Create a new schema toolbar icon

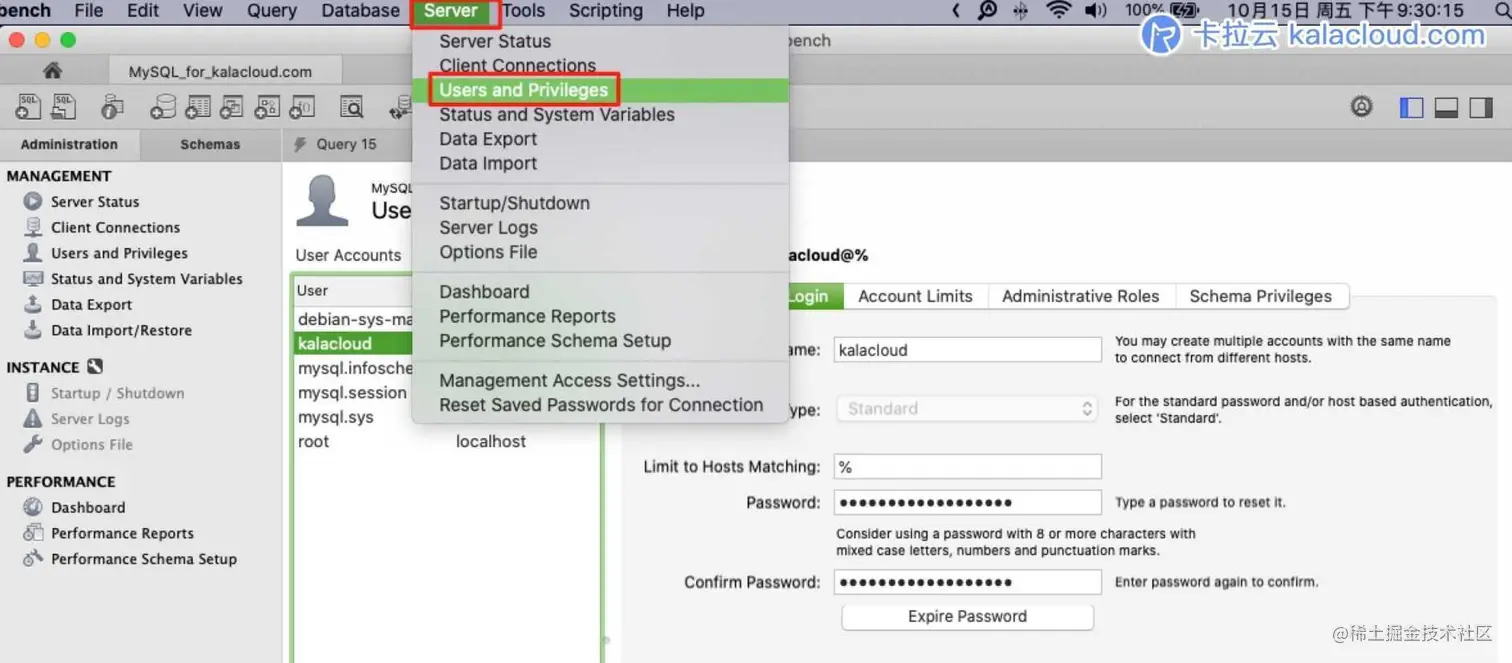click(162, 106)
